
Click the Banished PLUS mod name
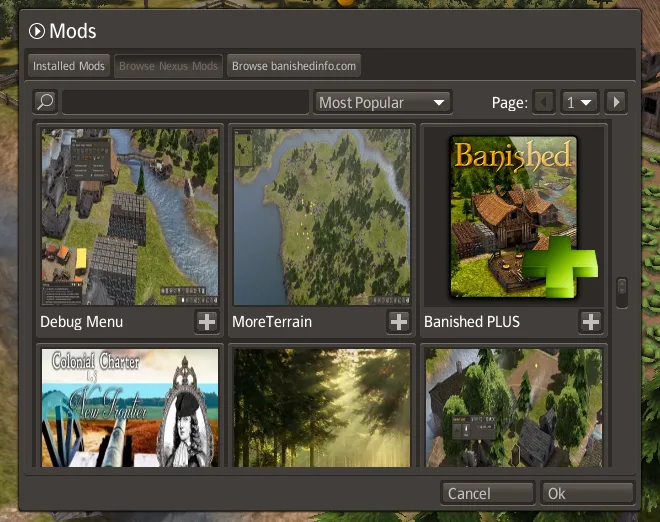click(472, 322)
